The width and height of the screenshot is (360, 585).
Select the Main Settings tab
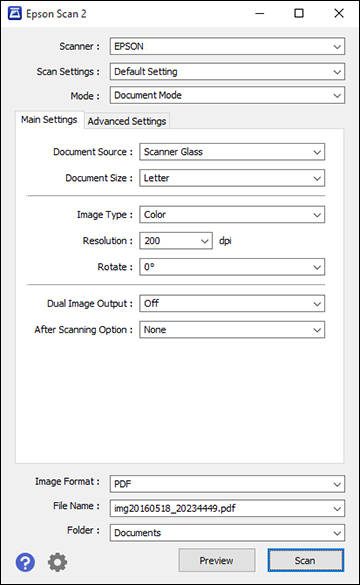click(49, 120)
